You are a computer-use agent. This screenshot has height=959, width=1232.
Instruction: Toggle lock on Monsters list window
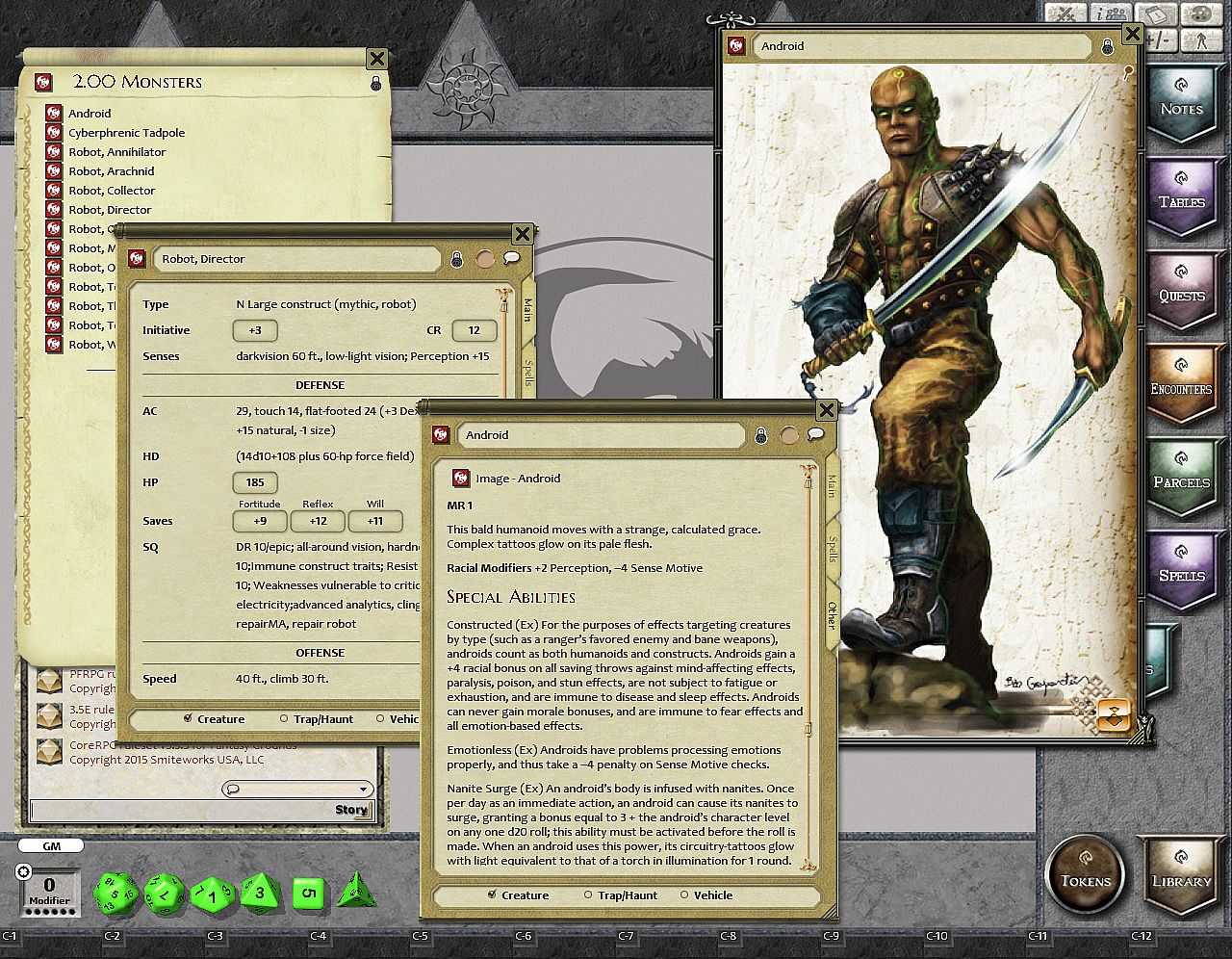[x=375, y=84]
